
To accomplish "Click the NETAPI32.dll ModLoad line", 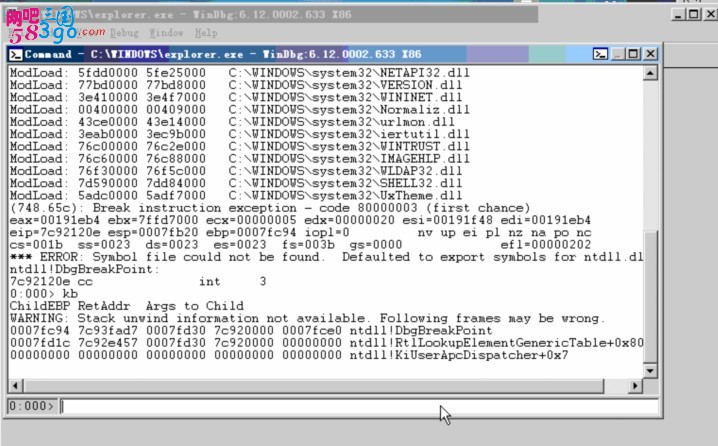I will (x=239, y=73).
